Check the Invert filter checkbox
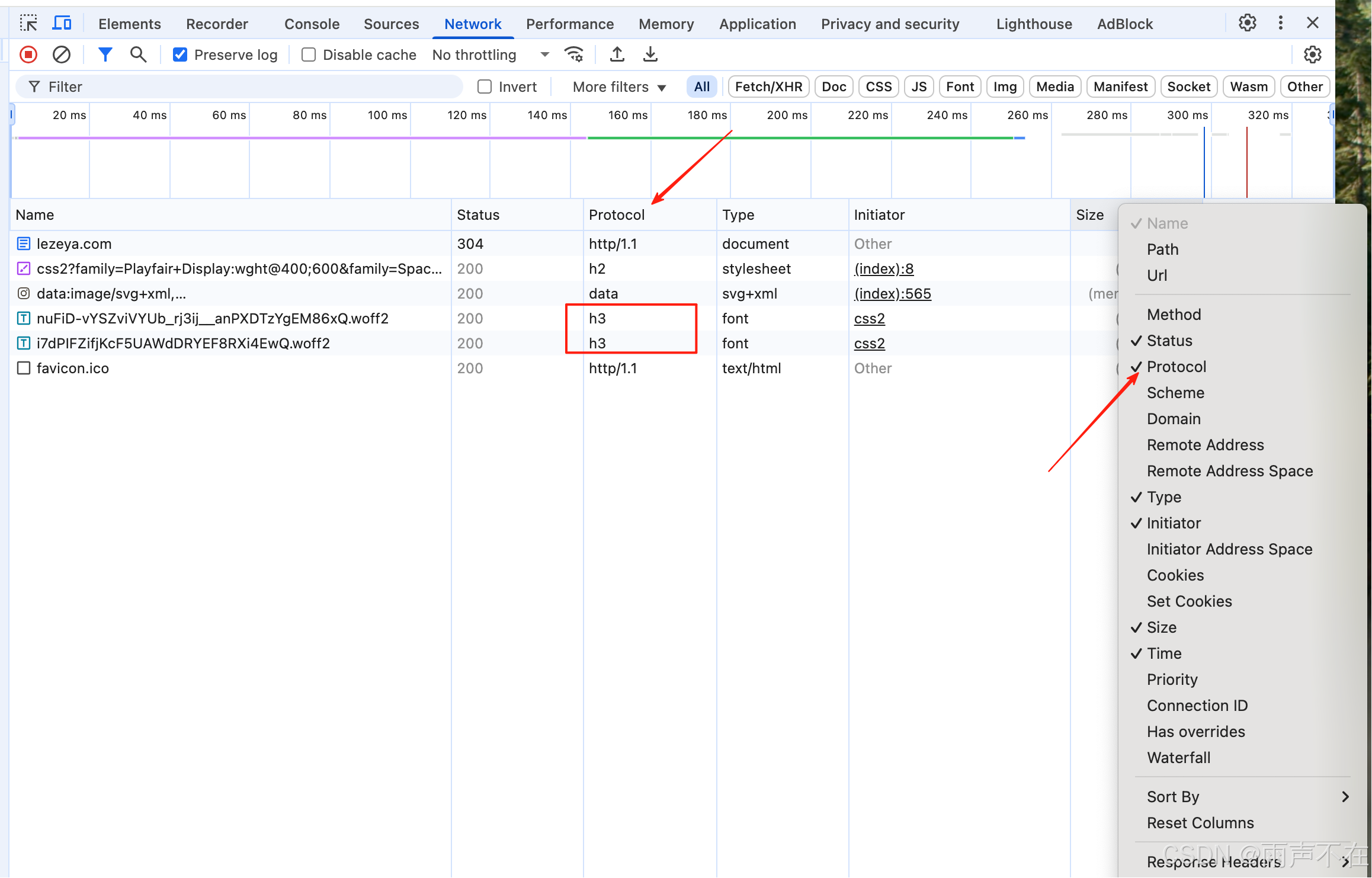Screen dimensions: 1372x878 click(485, 86)
